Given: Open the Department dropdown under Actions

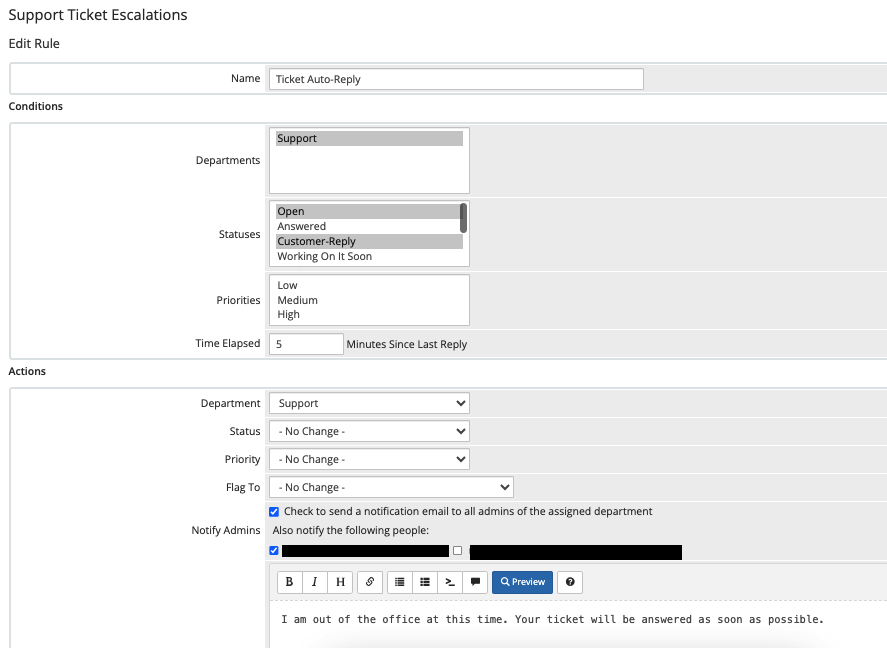Looking at the screenshot, I should pyautogui.click(x=369, y=404).
